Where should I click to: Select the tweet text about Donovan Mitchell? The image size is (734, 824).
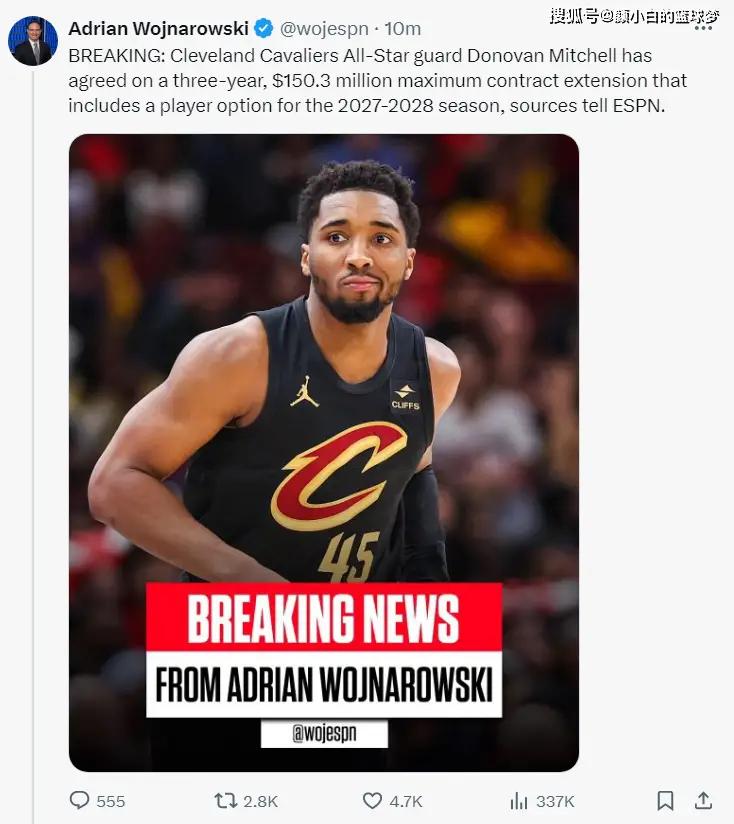pyautogui.click(x=377, y=80)
